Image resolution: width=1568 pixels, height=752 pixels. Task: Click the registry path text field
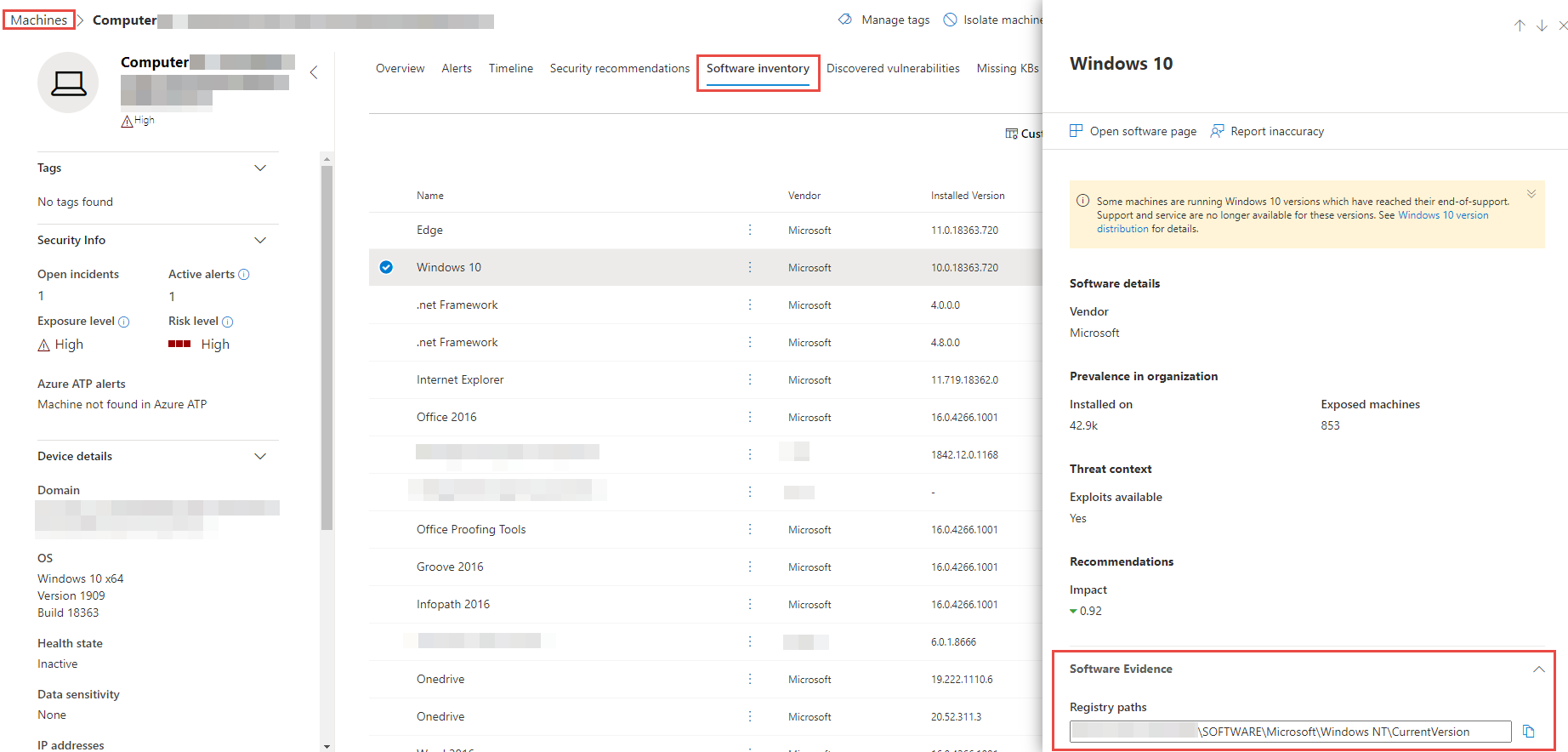pyautogui.click(x=1289, y=732)
